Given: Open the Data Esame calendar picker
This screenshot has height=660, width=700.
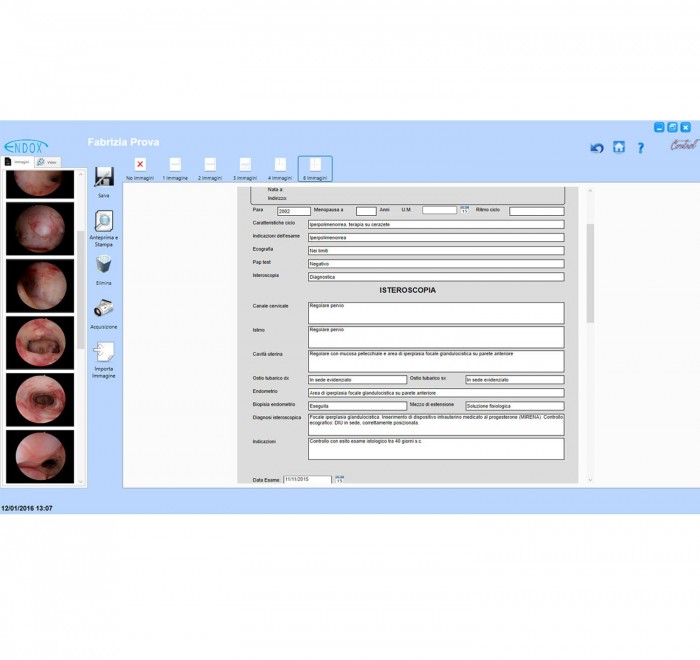Looking at the screenshot, I should coord(339,480).
